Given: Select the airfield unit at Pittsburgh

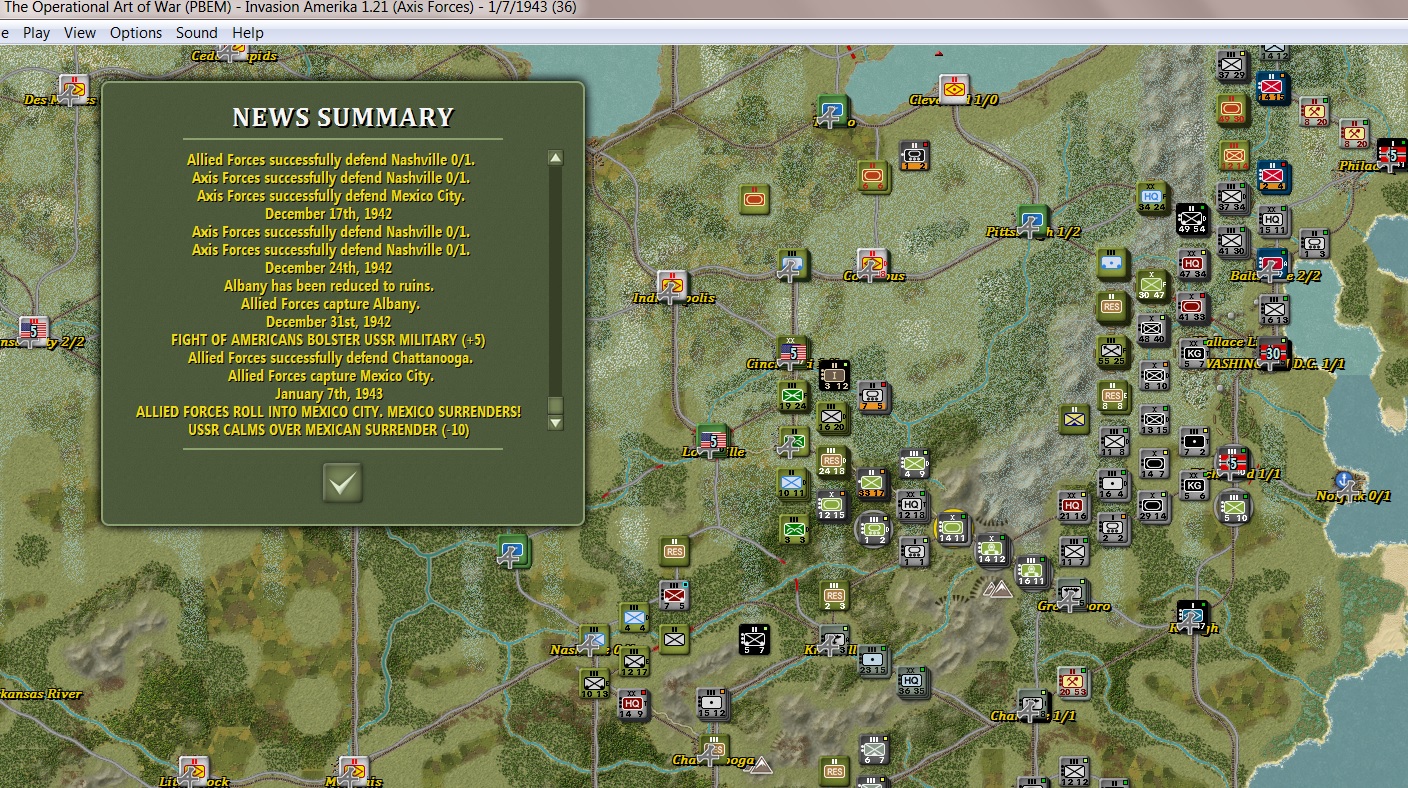Looking at the screenshot, I should (1033, 221).
